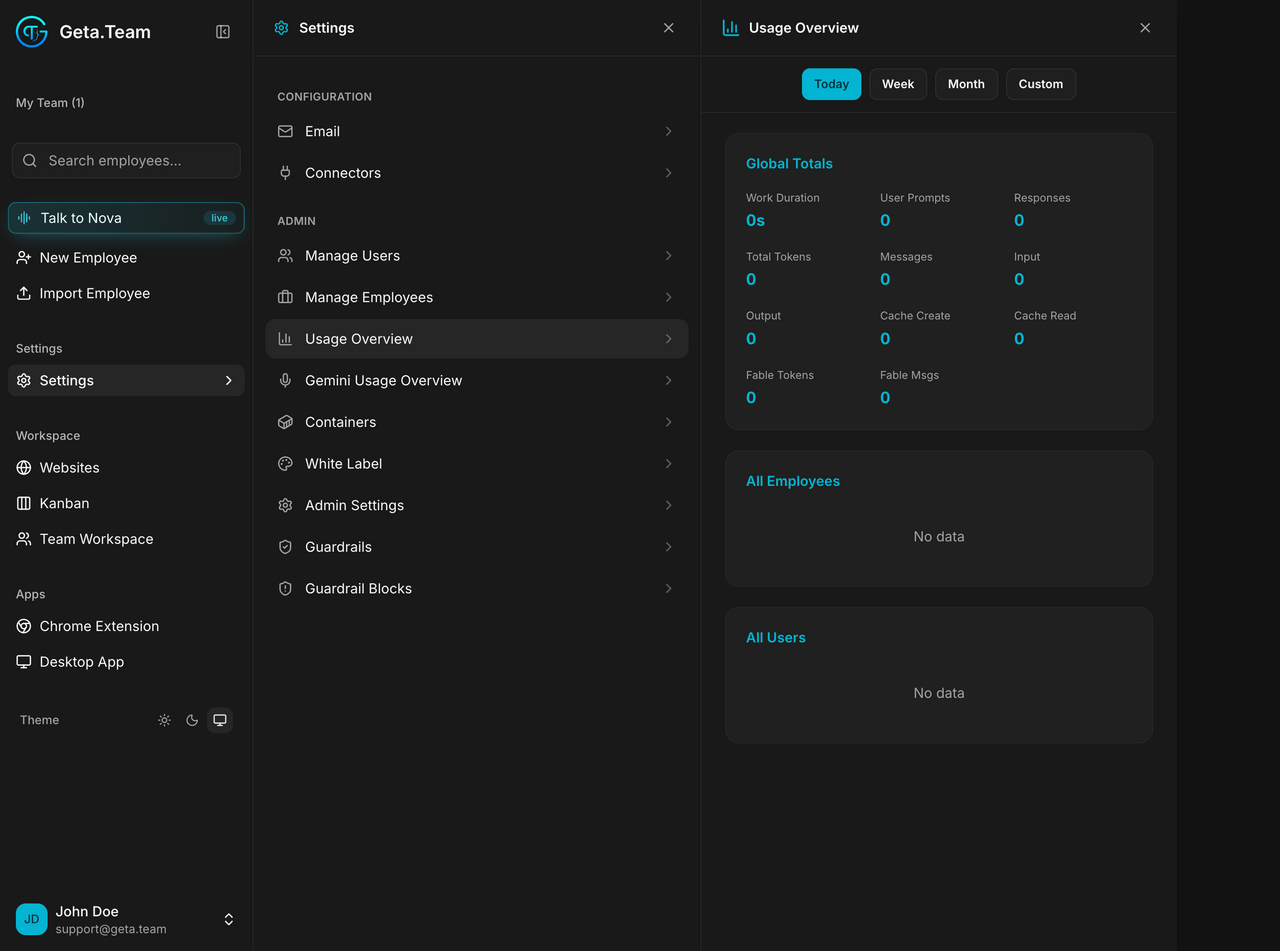Switch to dark theme moon icon
Image resolution: width=1280 pixels, height=951 pixels.
[x=192, y=720]
